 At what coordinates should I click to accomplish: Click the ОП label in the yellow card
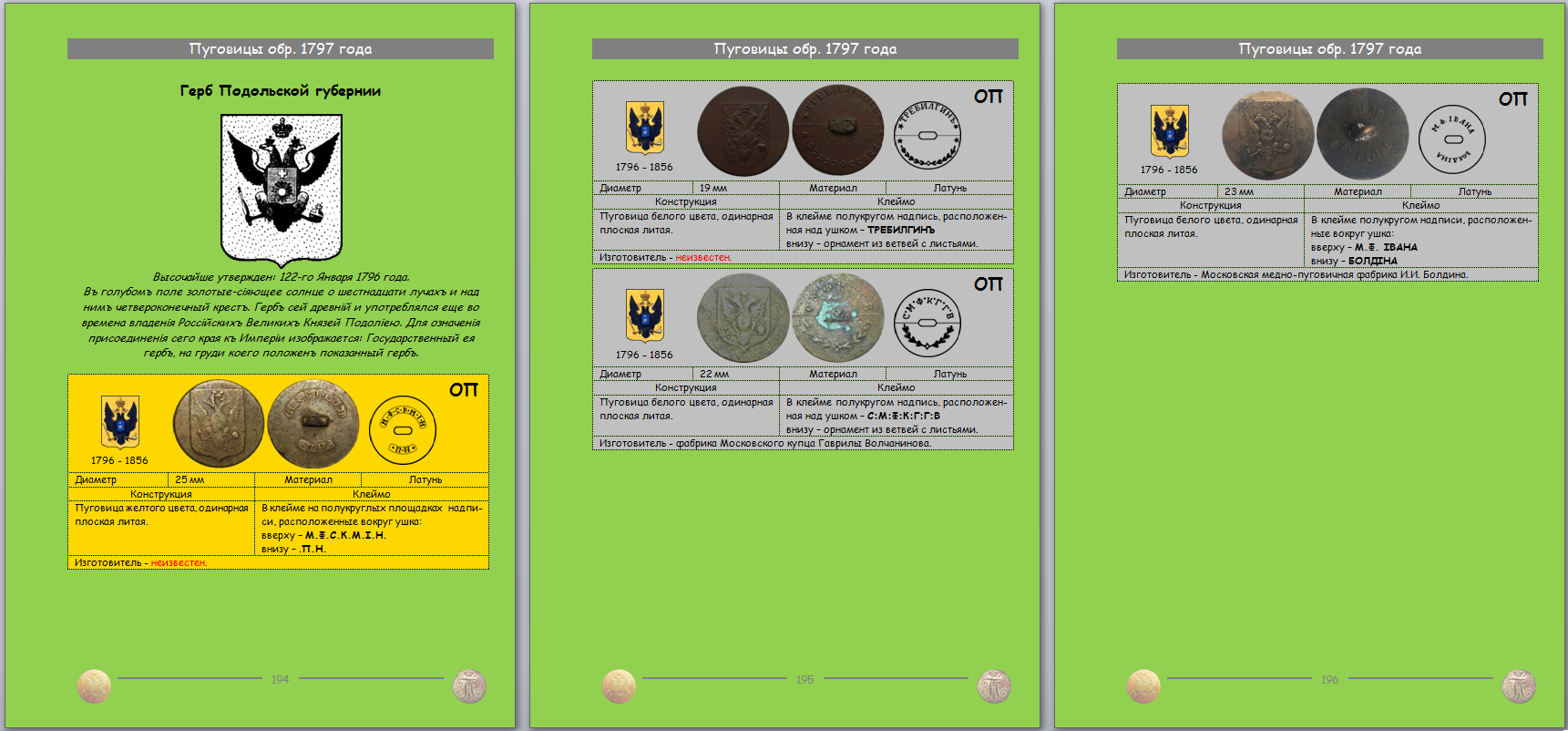click(463, 390)
